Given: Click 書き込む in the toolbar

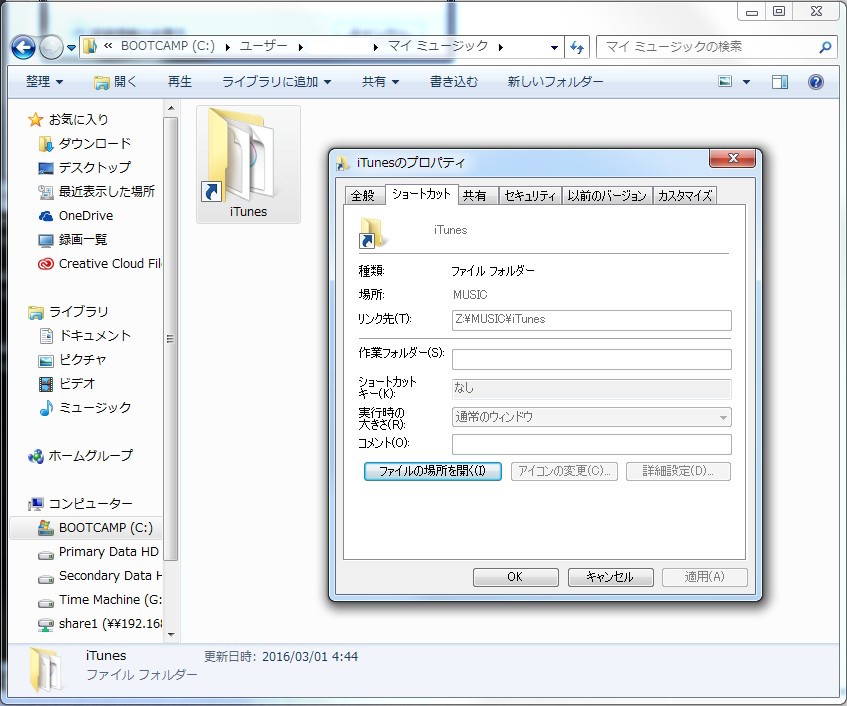Looking at the screenshot, I should pyautogui.click(x=454, y=82).
